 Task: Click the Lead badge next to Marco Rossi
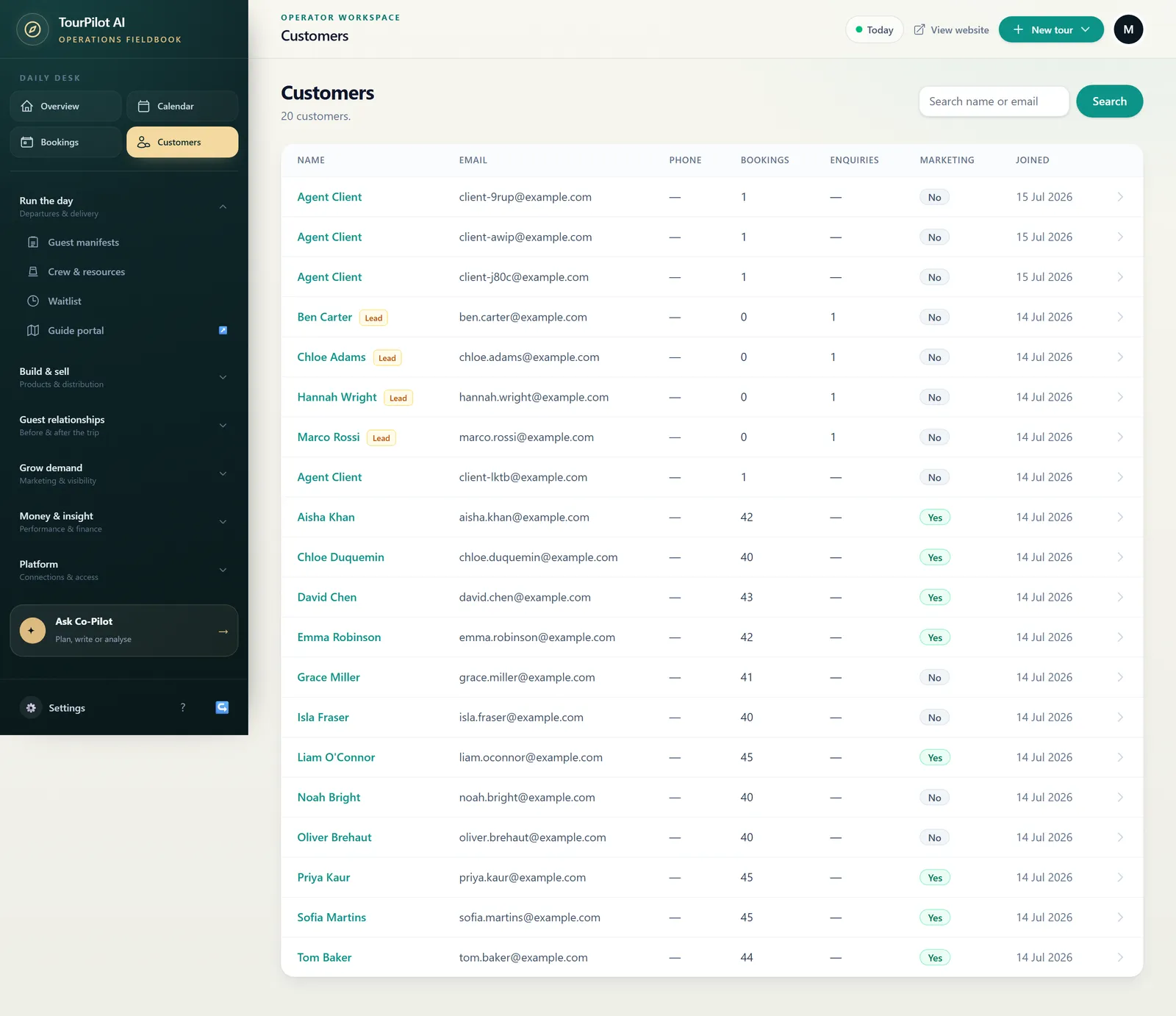[x=381, y=438]
